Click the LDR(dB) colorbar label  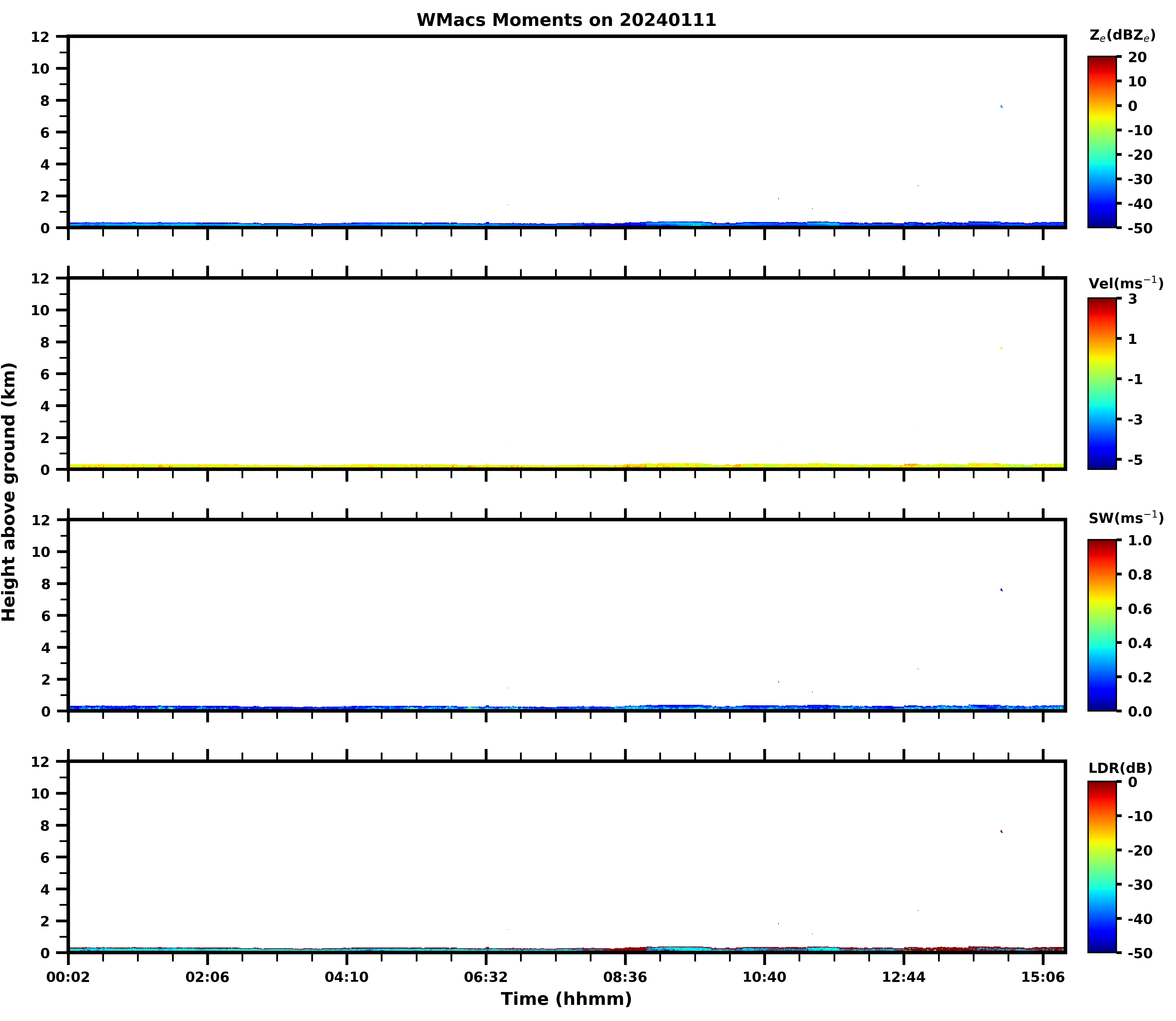coord(1120,768)
